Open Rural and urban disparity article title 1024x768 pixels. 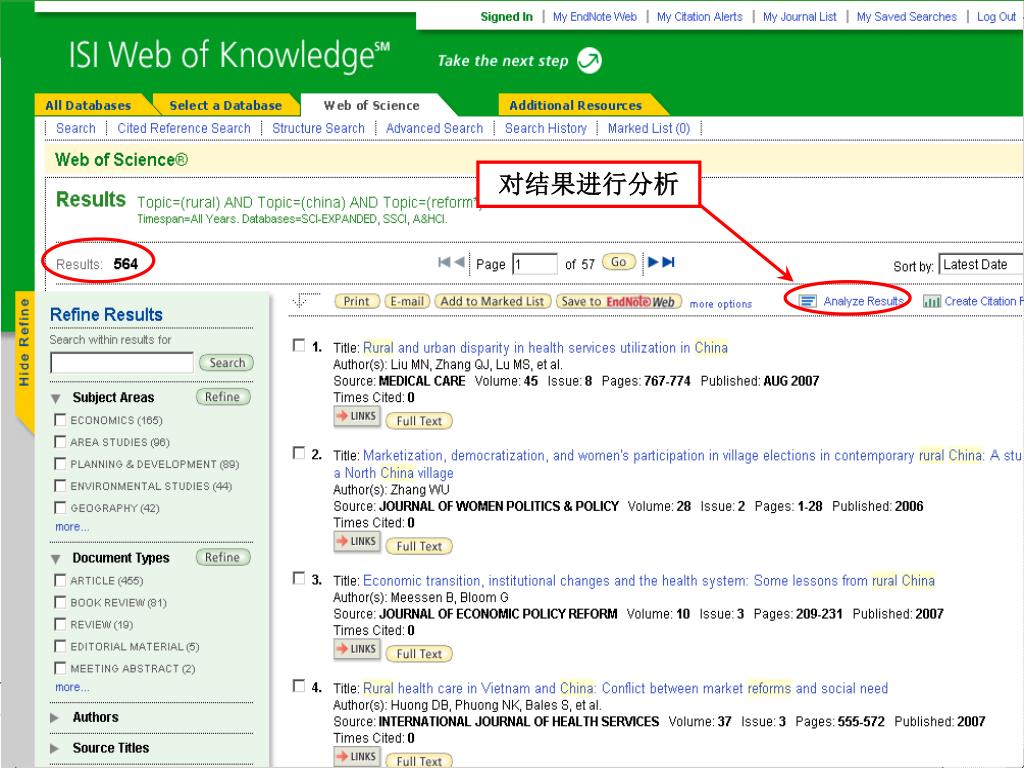pos(545,347)
